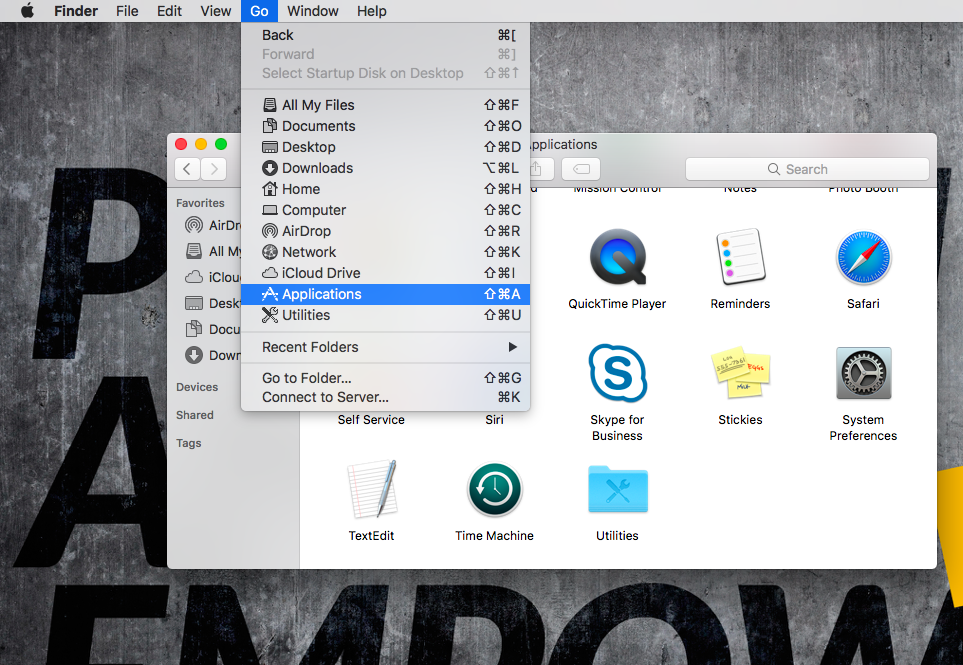Launch Safari from Applications window
The height and width of the screenshot is (665, 963).
863,259
